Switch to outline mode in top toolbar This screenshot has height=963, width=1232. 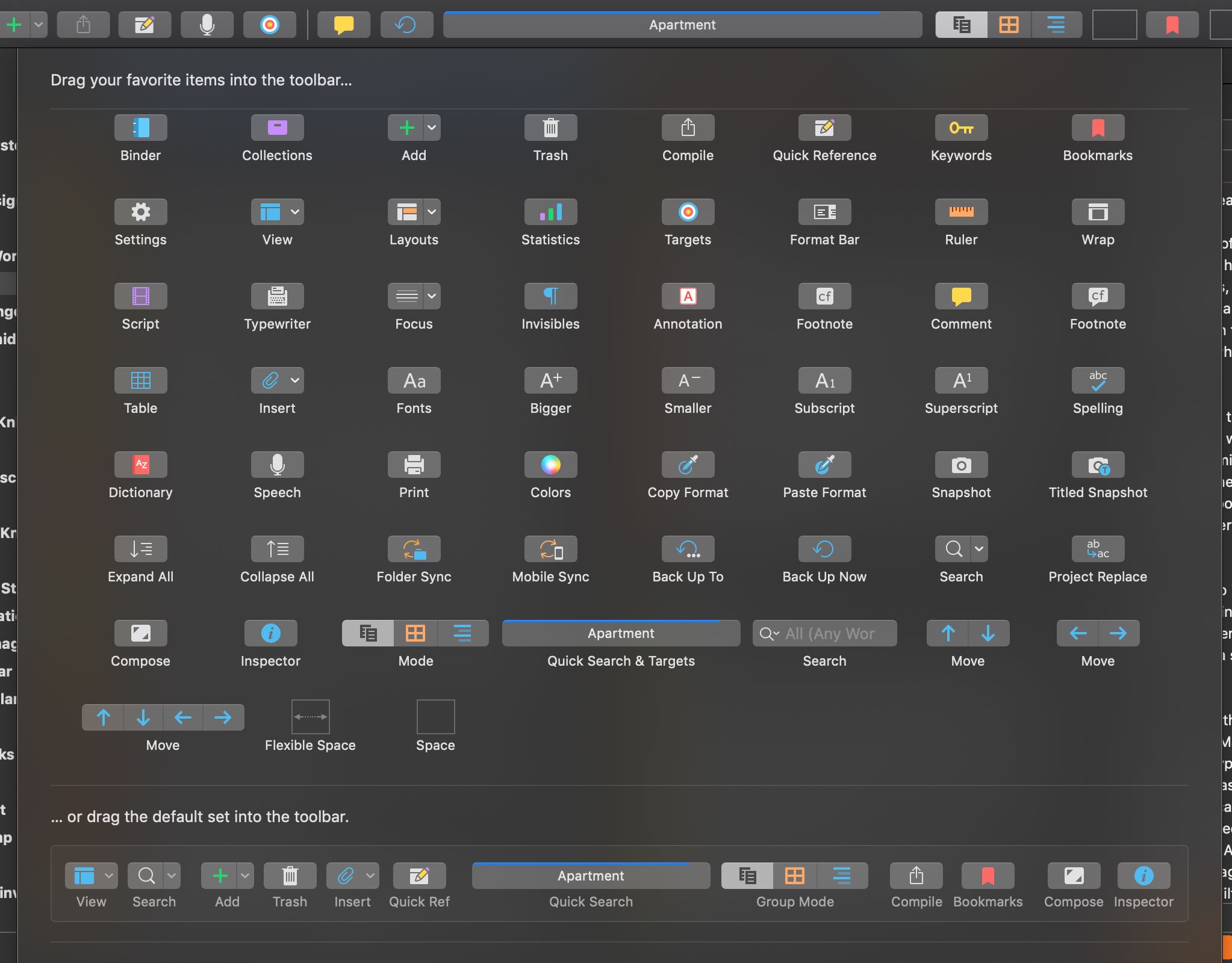pyautogui.click(x=1056, y=25)
